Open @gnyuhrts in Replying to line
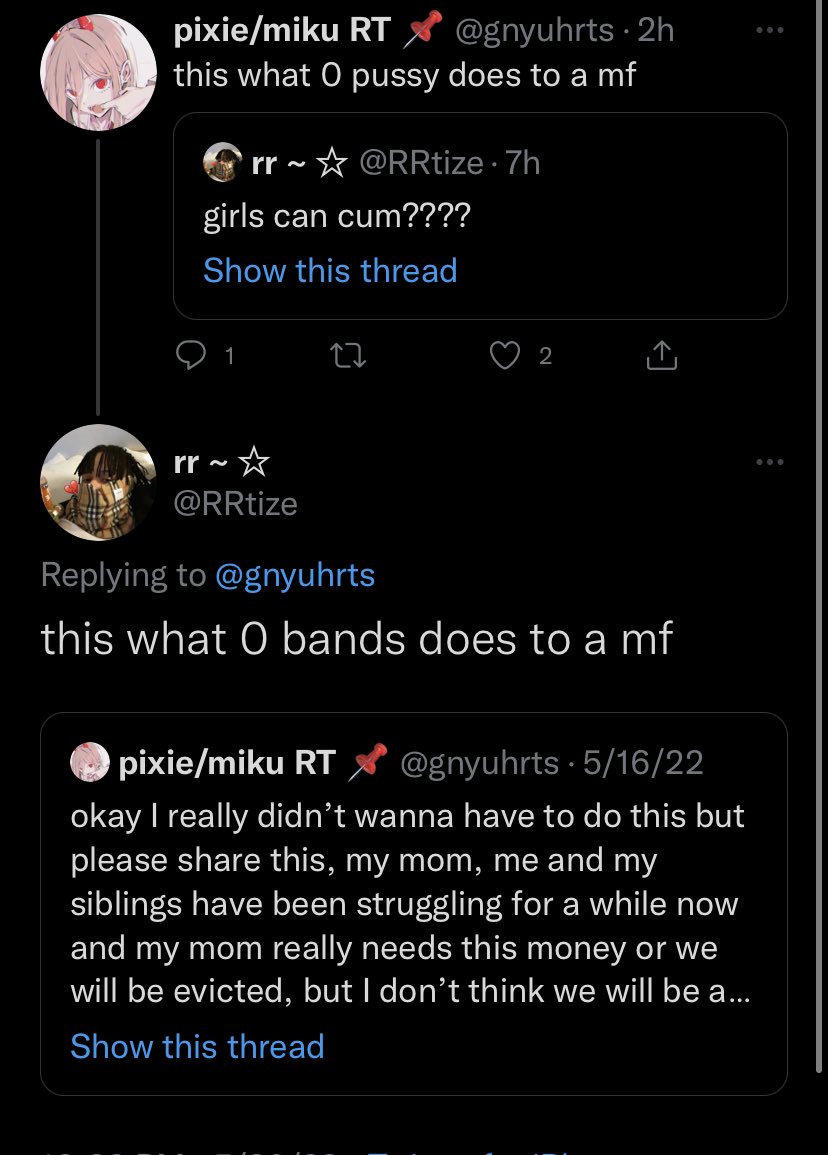 pos(295,575)
